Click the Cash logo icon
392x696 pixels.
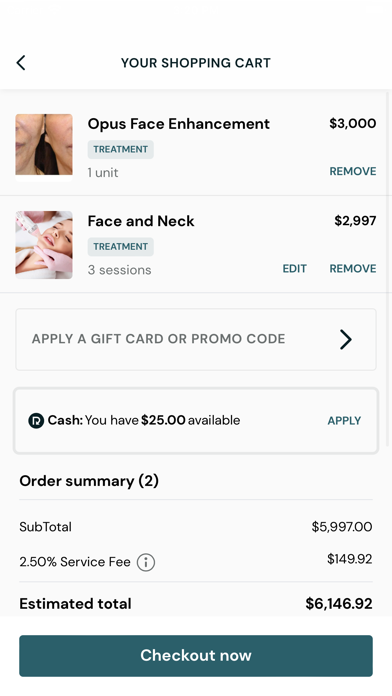(36, 420)
